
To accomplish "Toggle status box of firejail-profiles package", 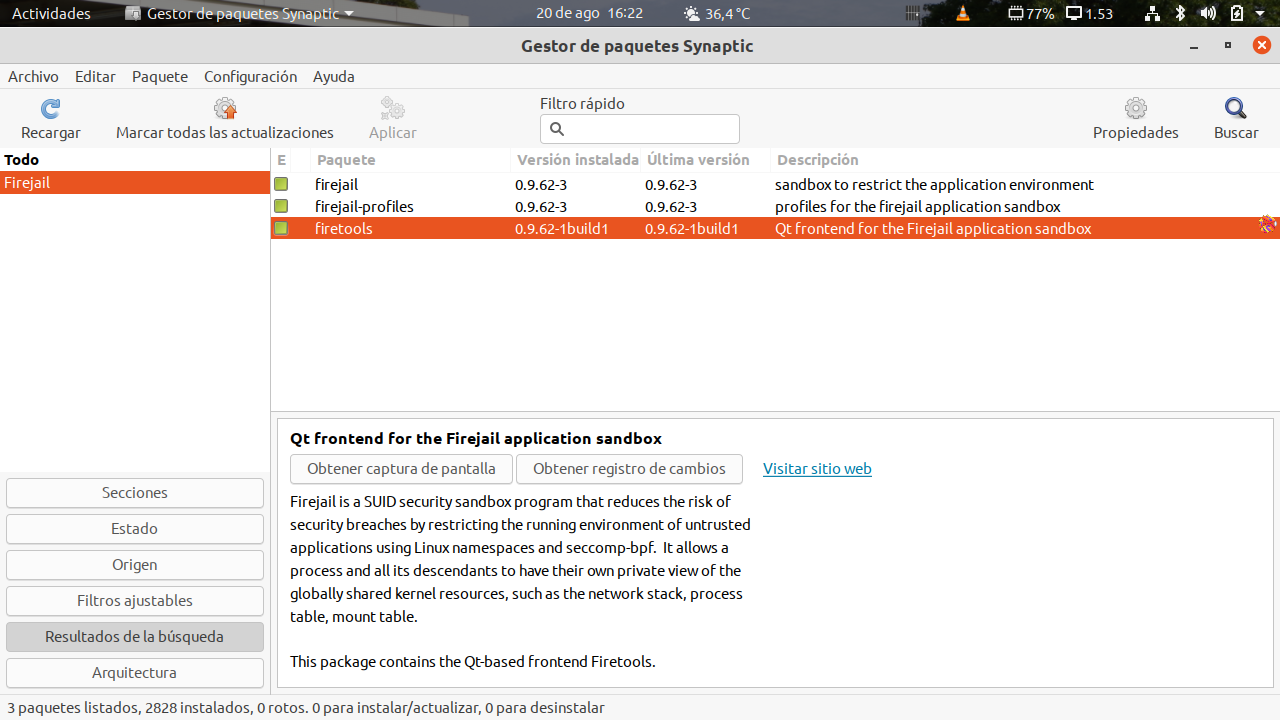I will (281, 207).
